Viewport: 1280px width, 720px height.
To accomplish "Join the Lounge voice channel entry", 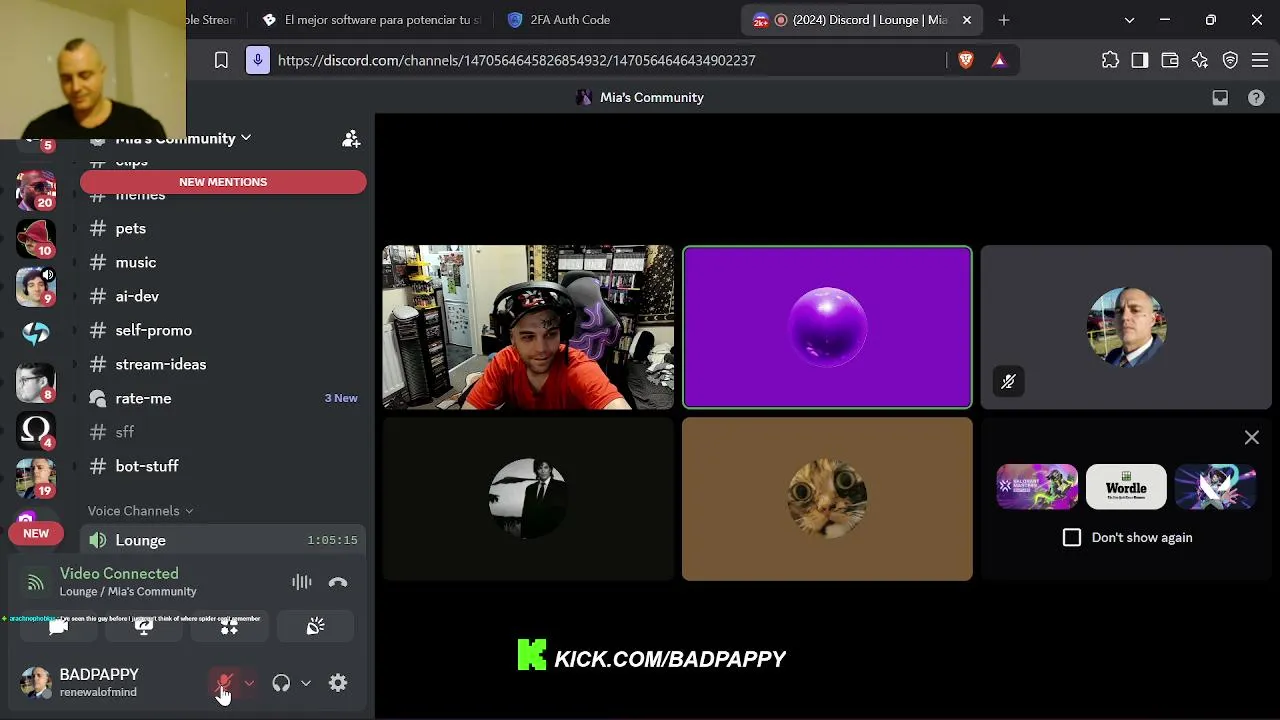I will [x=223, y=540].
